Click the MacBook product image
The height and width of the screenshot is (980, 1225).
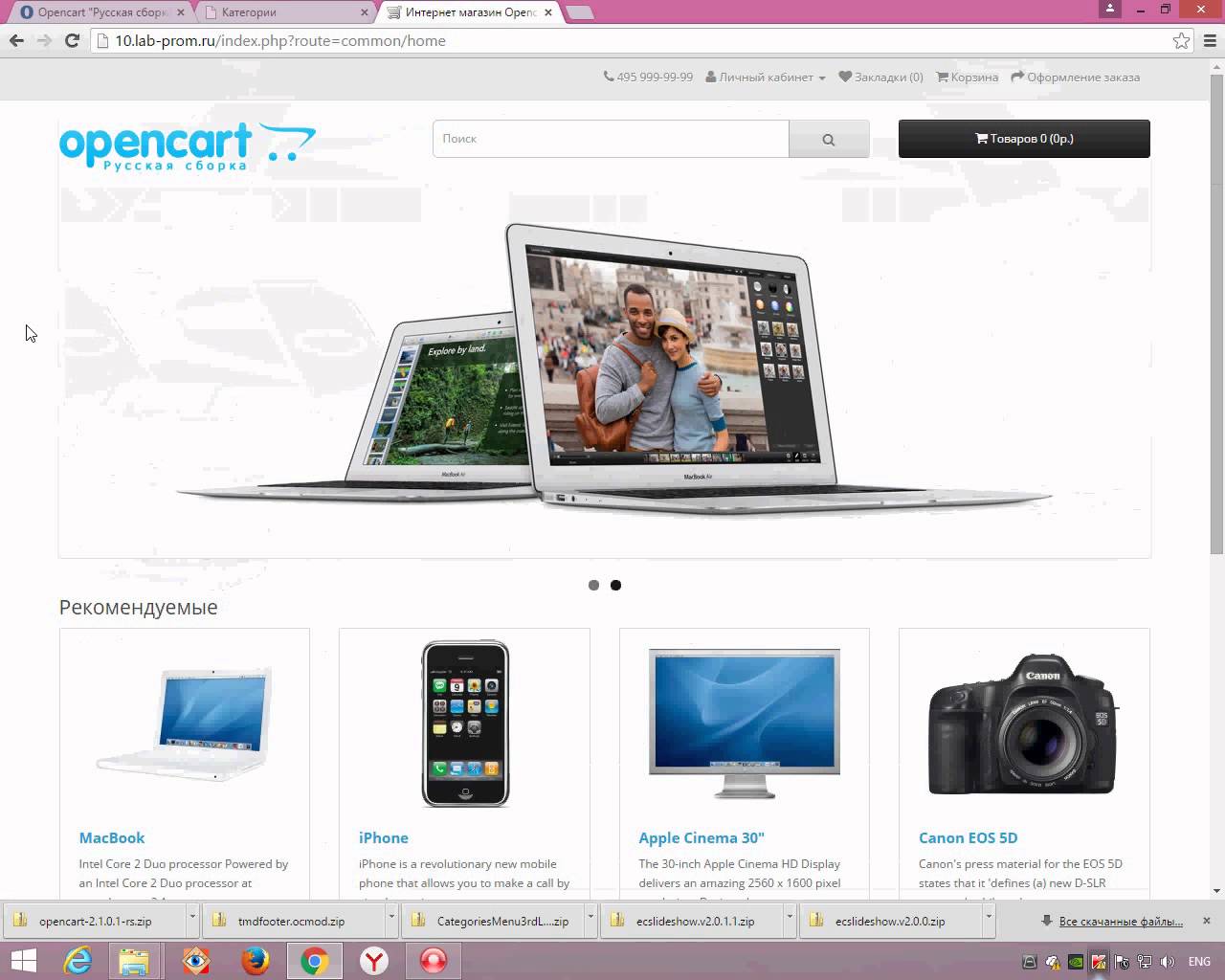pos(184,723)
